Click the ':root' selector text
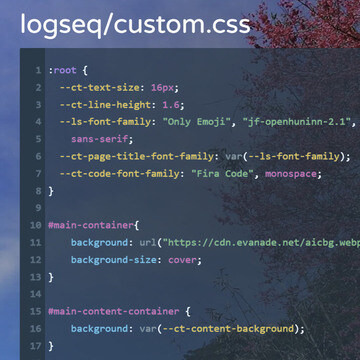Screen dimensions: 360x360 [62, 70]
